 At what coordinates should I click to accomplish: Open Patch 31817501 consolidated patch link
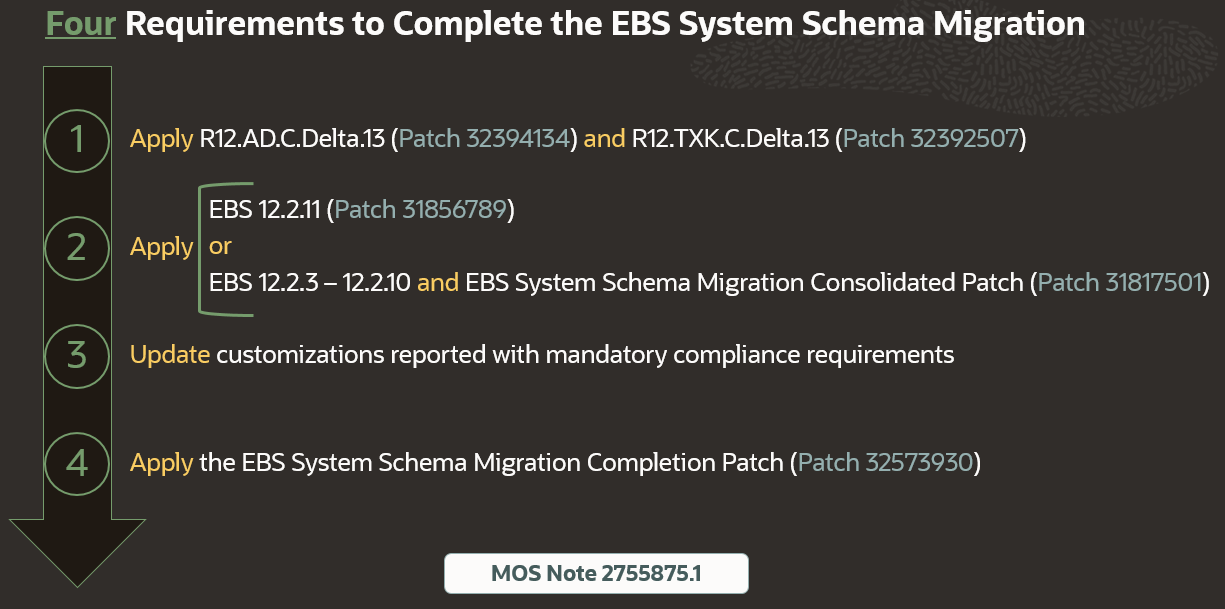click(x=1119, y=283)
